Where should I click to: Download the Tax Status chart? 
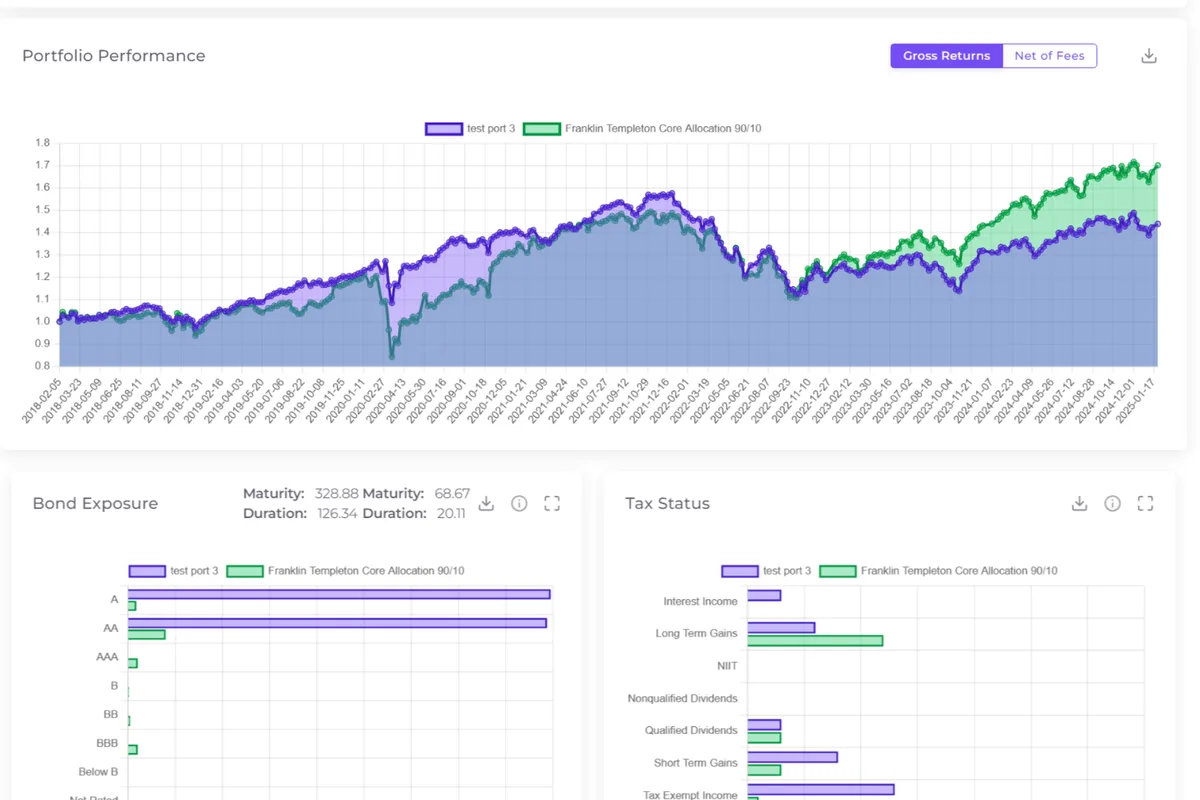1079,503
